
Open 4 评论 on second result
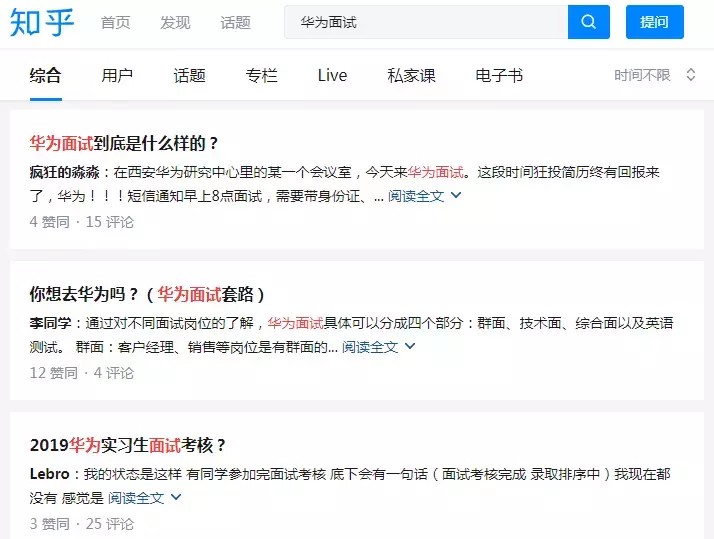[114, 373]
